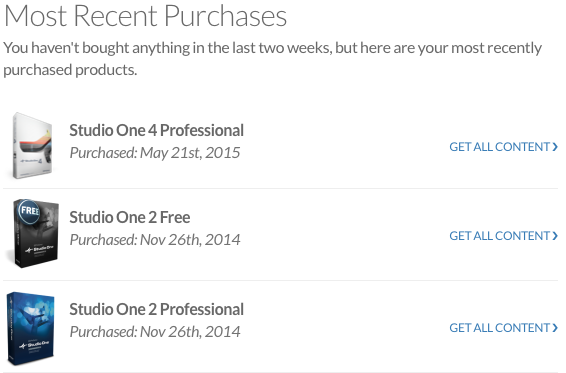Get all content for Studio One 2 Professional
The image size is (566, 373).
[503, 328]
